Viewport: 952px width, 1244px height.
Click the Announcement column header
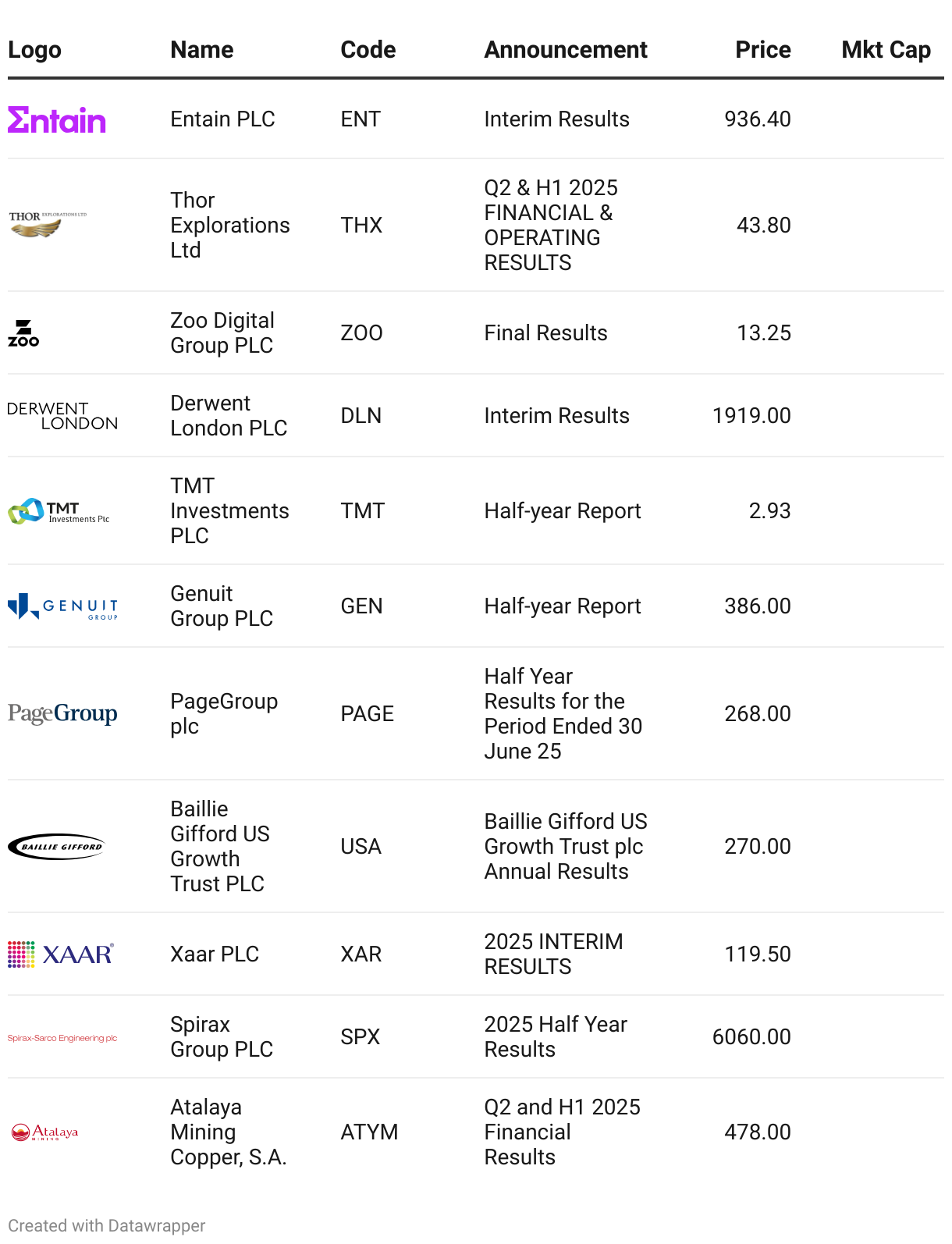click(566, 50)
